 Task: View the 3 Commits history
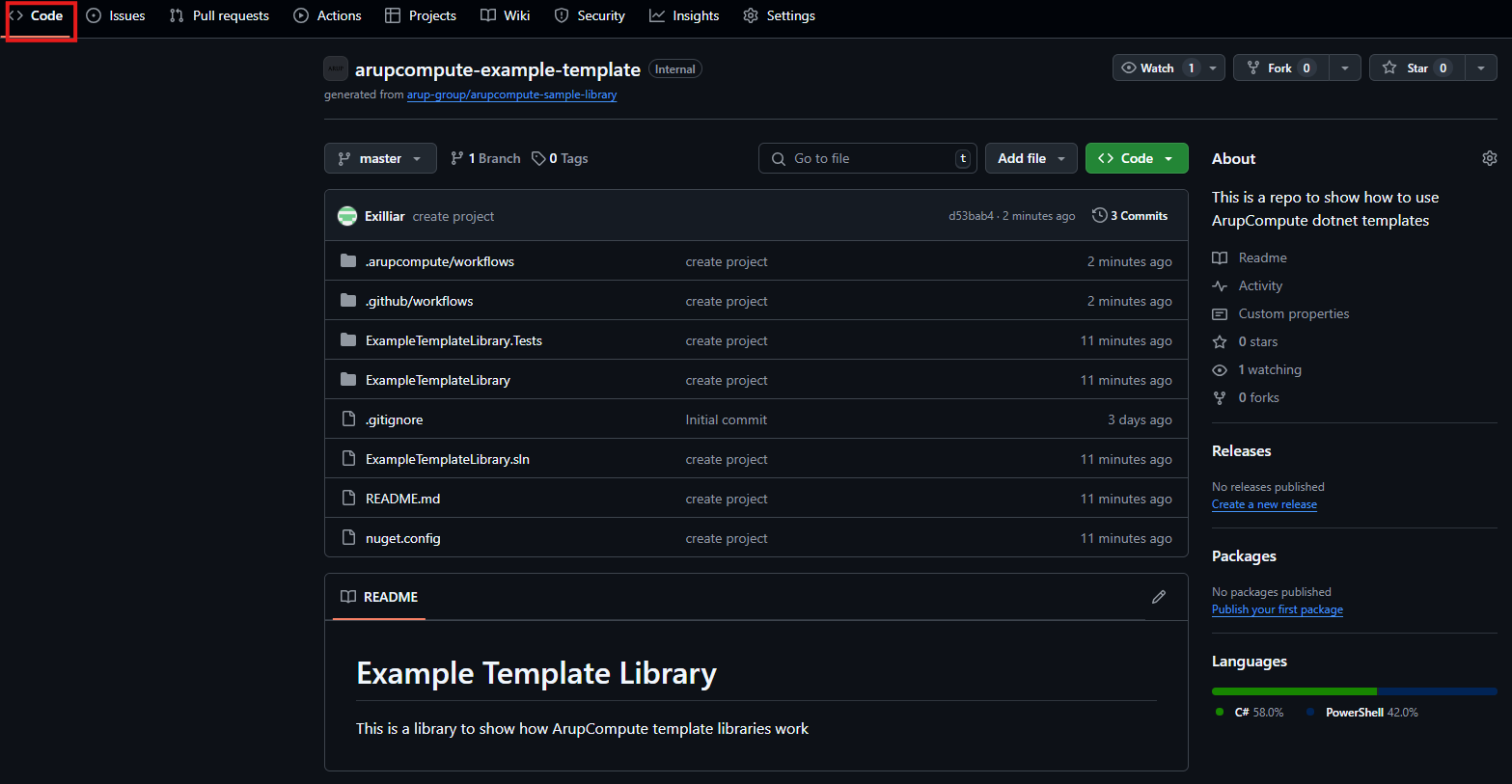click(1130, 216)
